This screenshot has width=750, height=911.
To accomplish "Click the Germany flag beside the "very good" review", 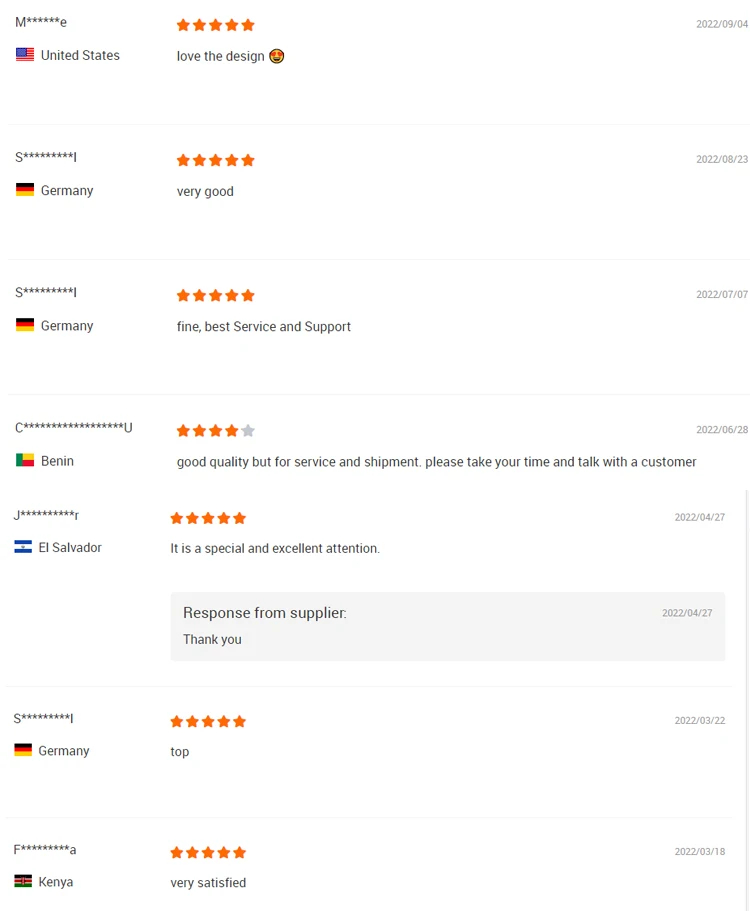I will (x=25, y=190).
